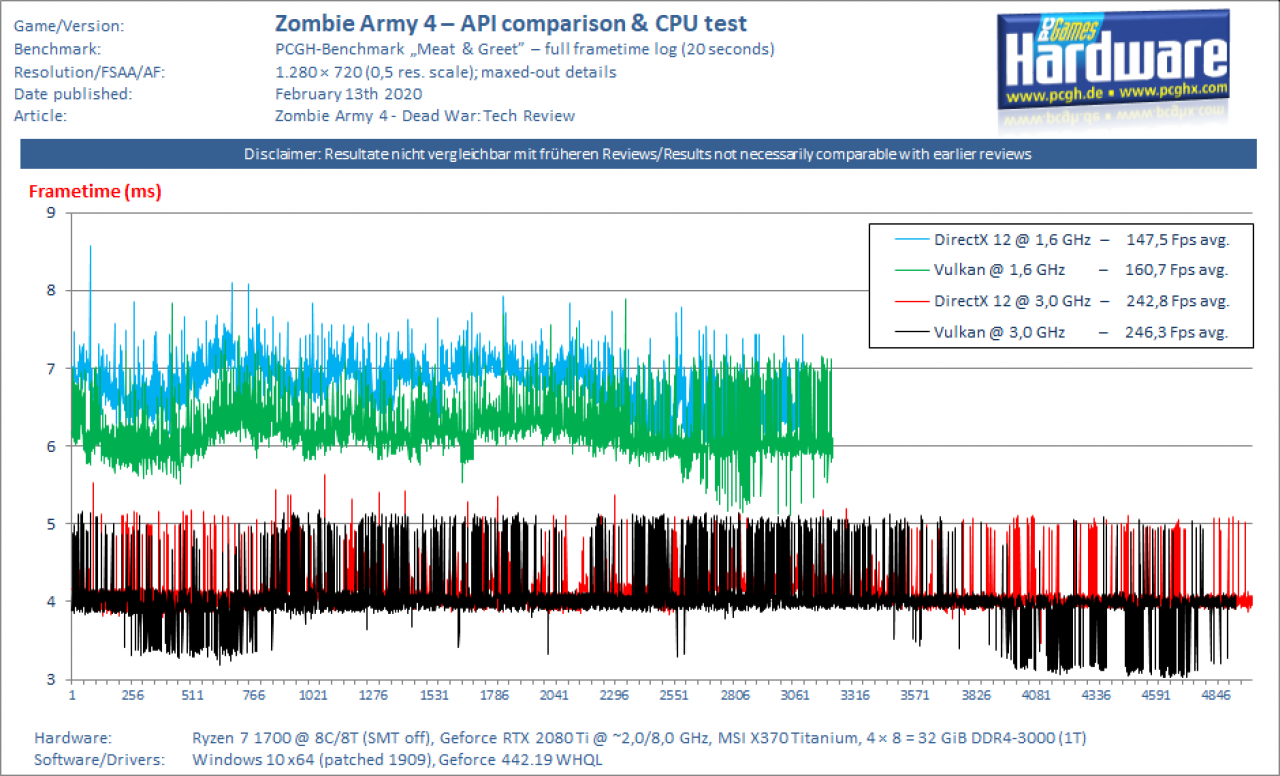Click the '160,7 Fps avg.' value

[1175, 270]
